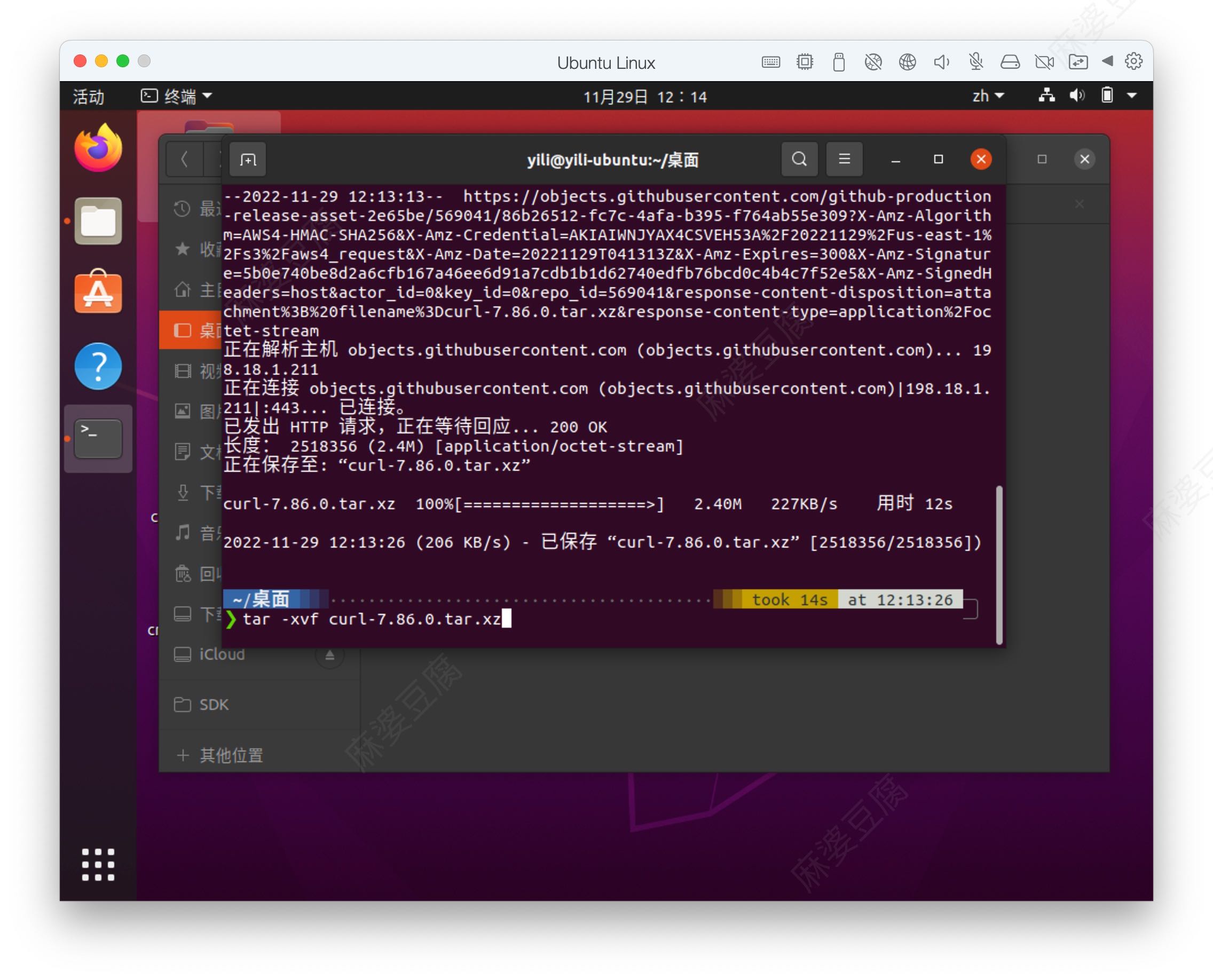Viewport: 1213px width, 980px height.
Task: Click the 'Ubuntu Linux' window title
Action: tap(606, 62)
